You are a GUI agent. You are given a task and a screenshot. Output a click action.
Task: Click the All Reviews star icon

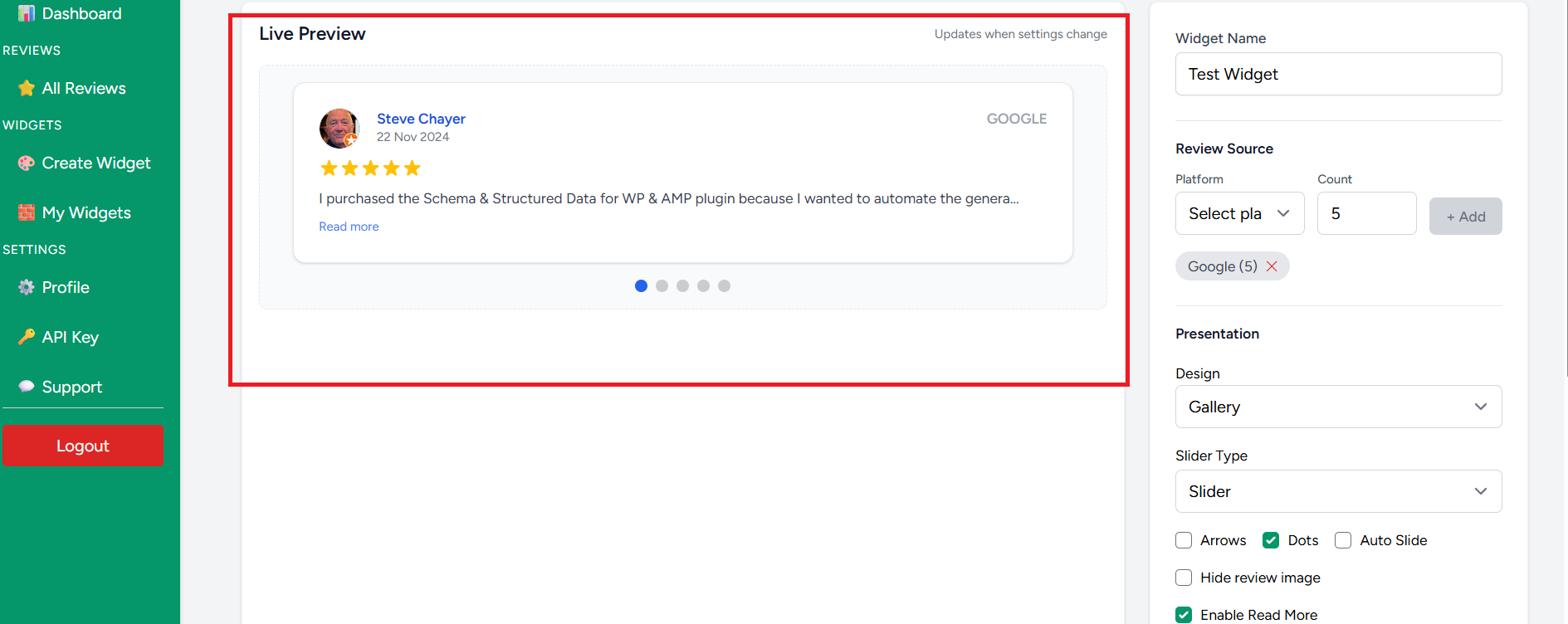pyautogui.click(x=27, y=88)
